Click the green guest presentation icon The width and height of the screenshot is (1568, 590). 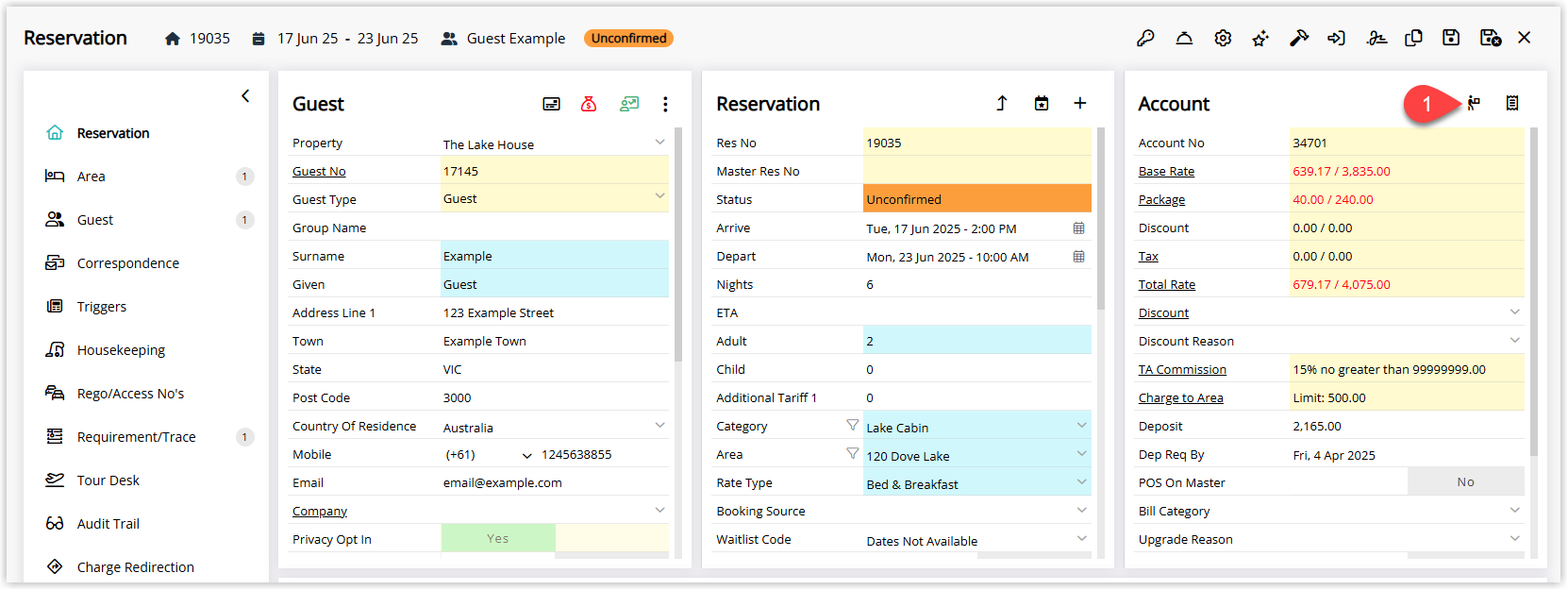tap(629, 104)
